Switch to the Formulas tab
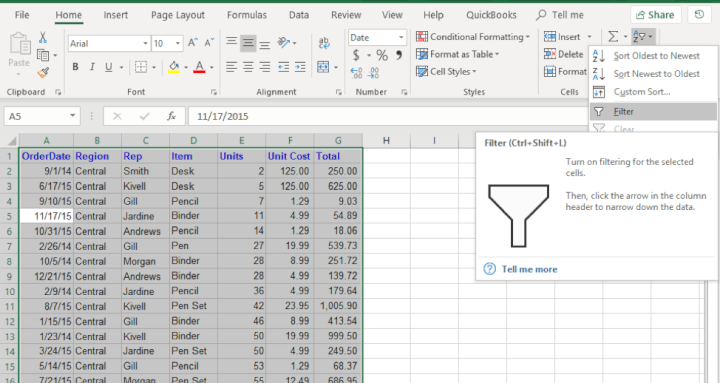The height and width of the screenshot is (383, 720). click(247, 15)
